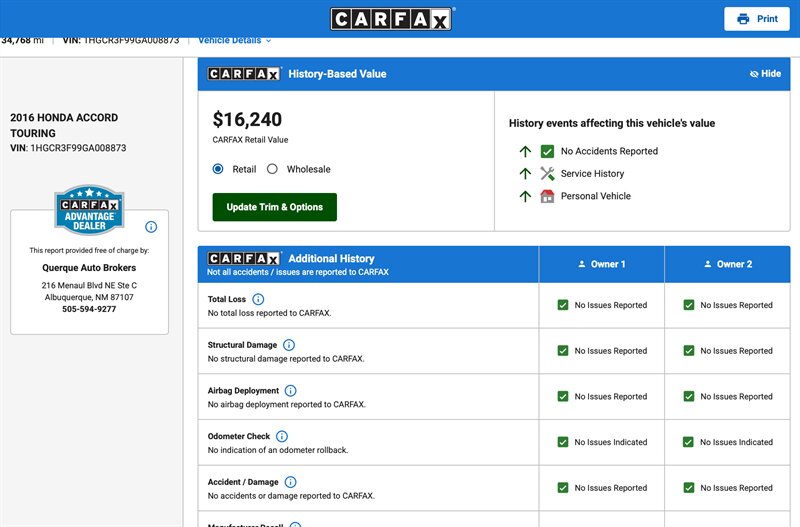
Task: Open Accident / Damage info icon
Action: pos(290,482)
